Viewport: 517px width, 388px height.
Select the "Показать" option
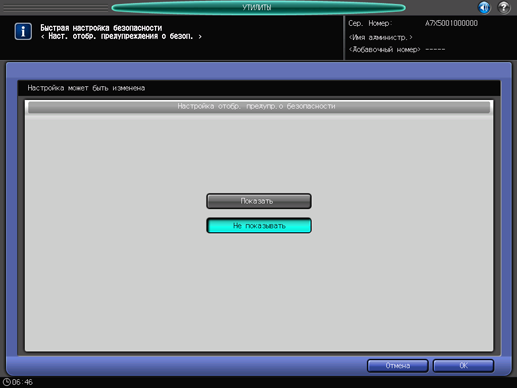[x=259, y=201]
